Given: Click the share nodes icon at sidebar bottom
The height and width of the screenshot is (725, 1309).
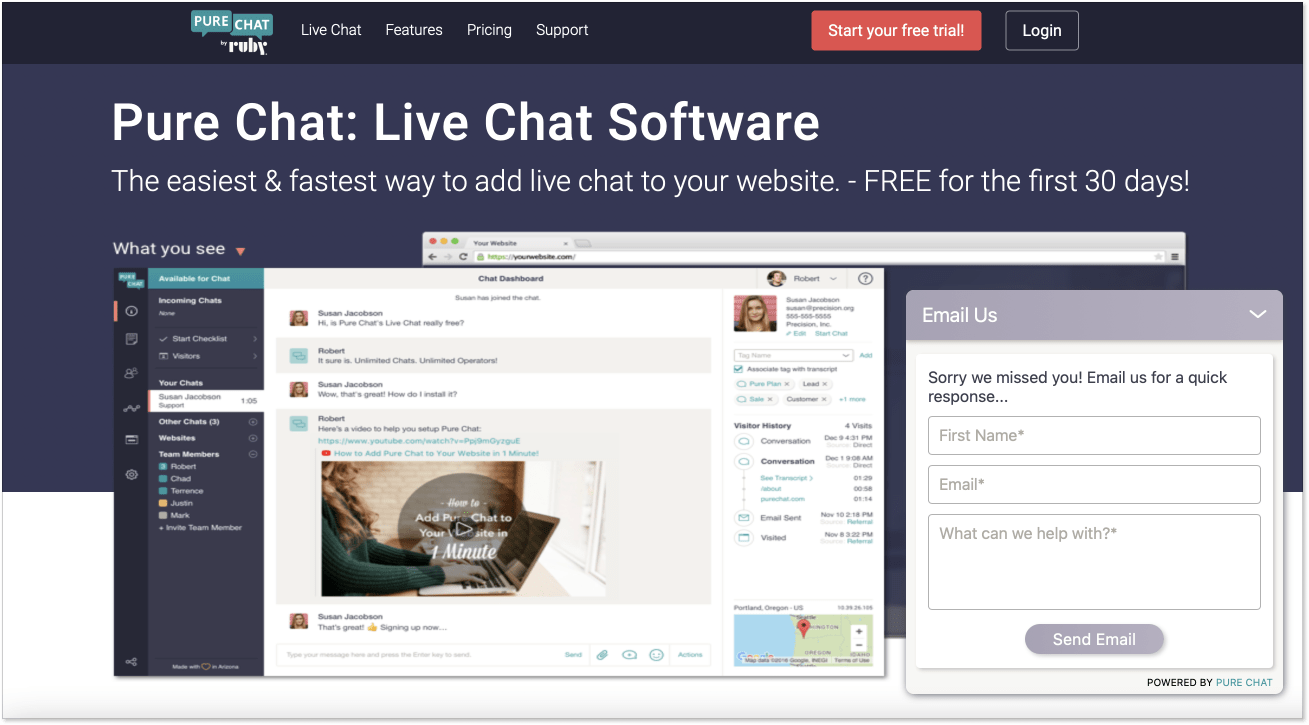Looking at the screenshot, I should tap(131, 661).
